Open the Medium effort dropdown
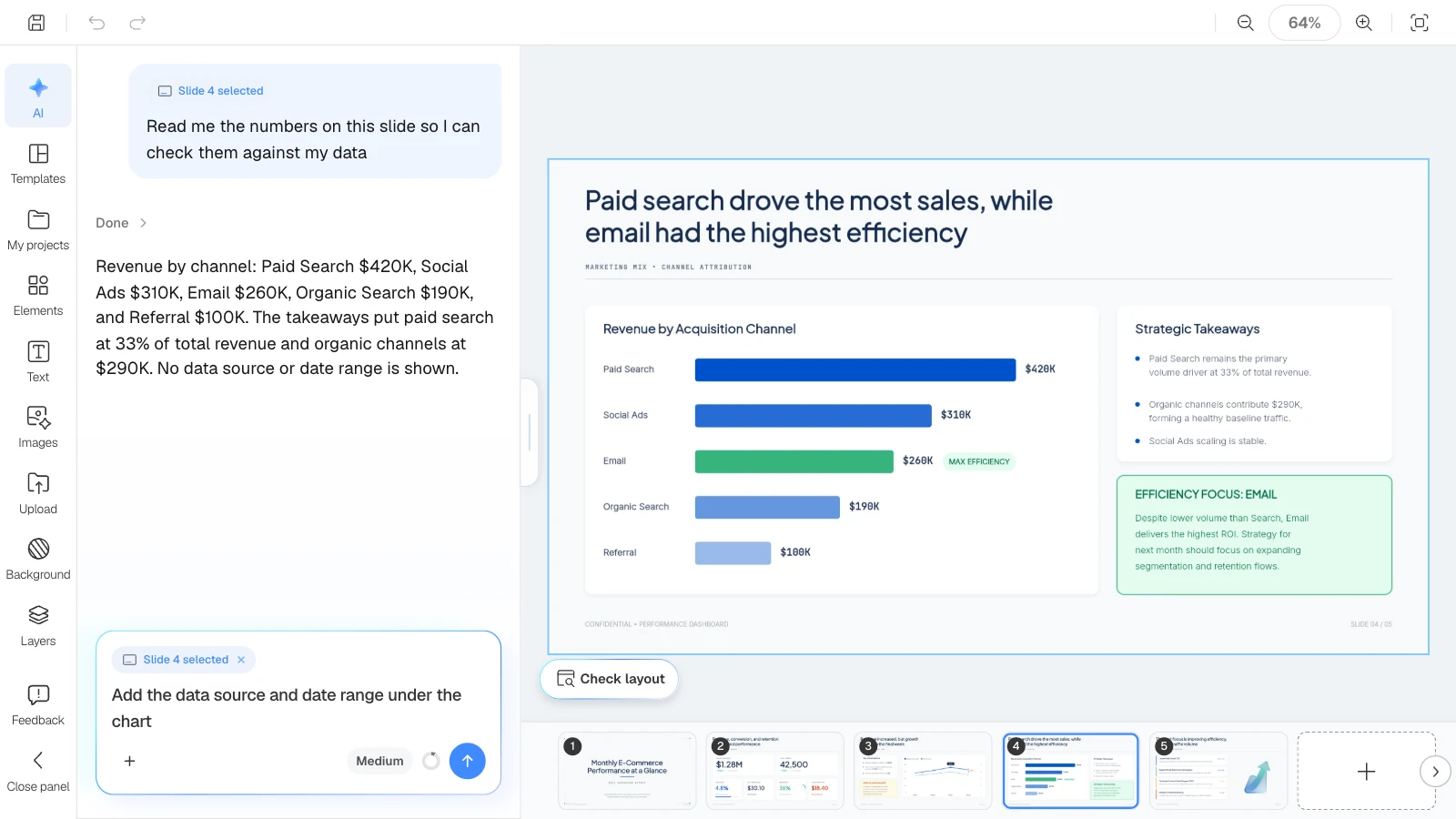This screenshot has height=819, width=1456. 379,761
